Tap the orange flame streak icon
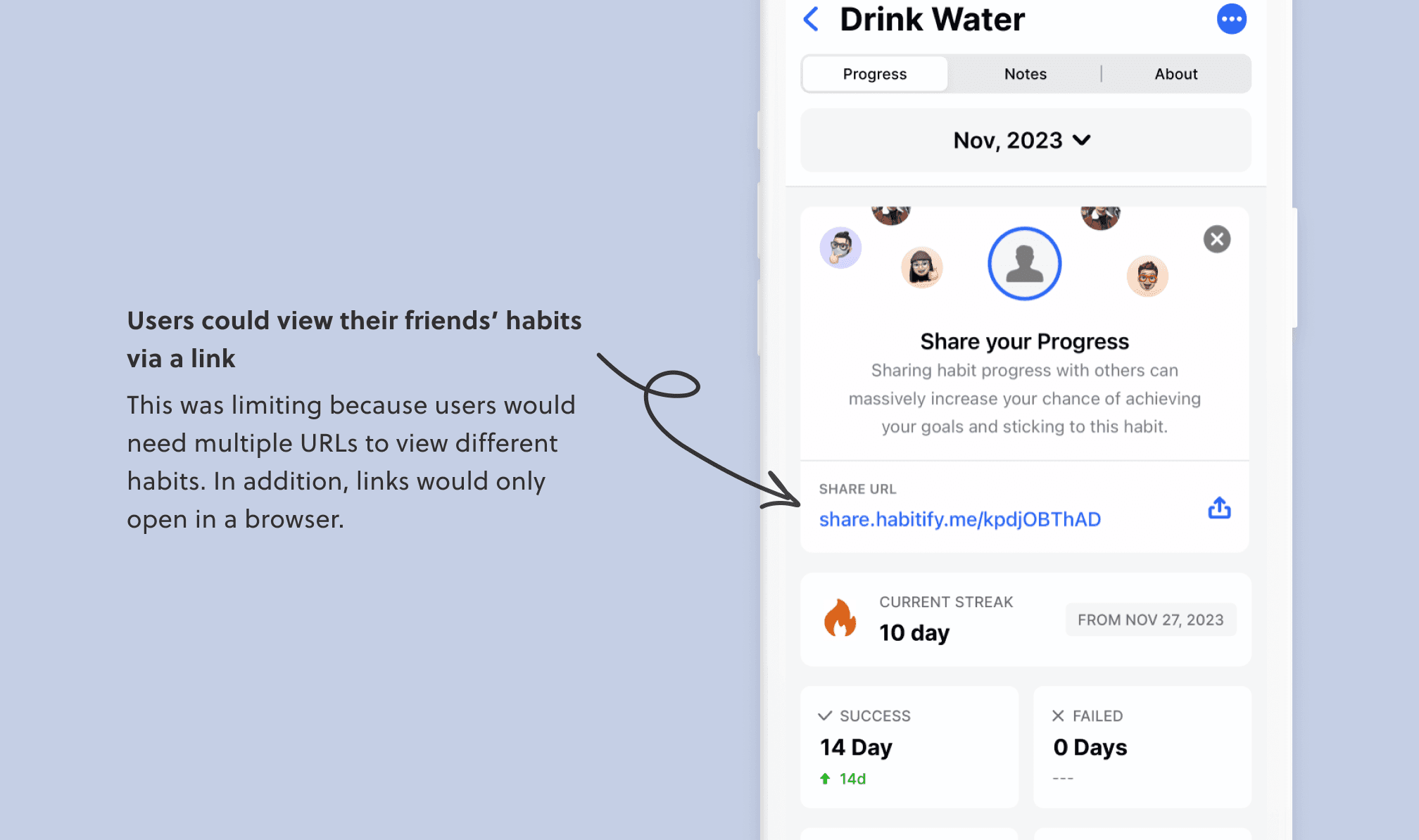The width and height of the screenshot is (1419, 840). (840, 618)
